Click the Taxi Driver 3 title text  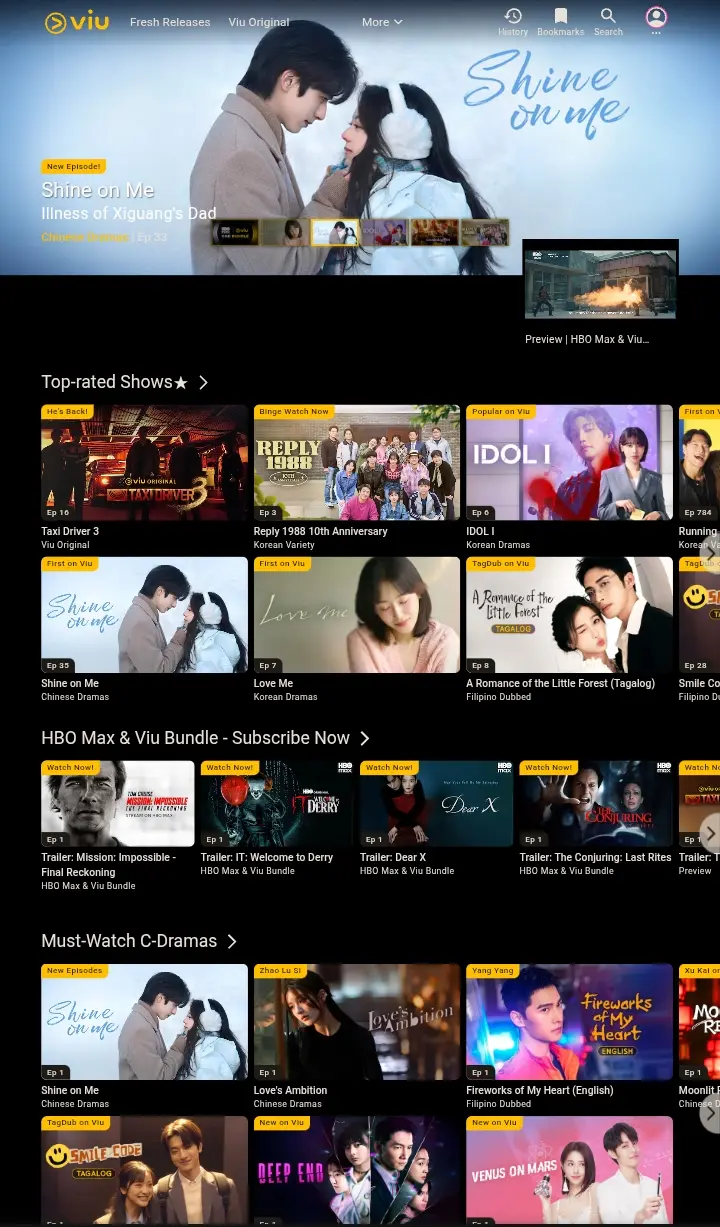(x=70, y=531)
